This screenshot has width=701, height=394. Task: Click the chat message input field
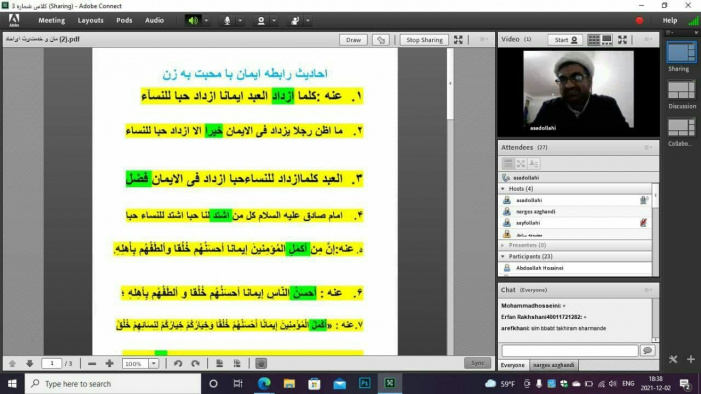tap(570, 351)
